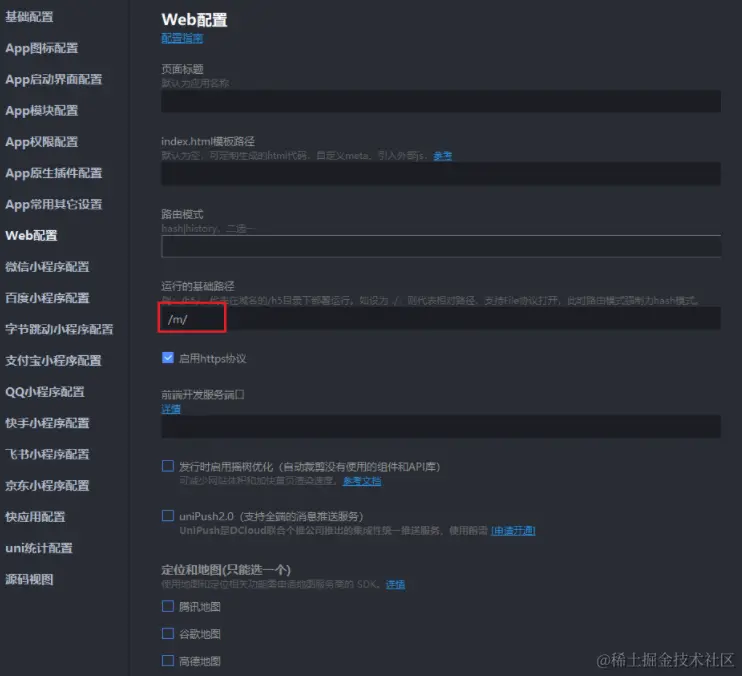The image size is (742, 676).
Task: Open 详情 link under 前端开发服务端口
Action: click(171, 409)
